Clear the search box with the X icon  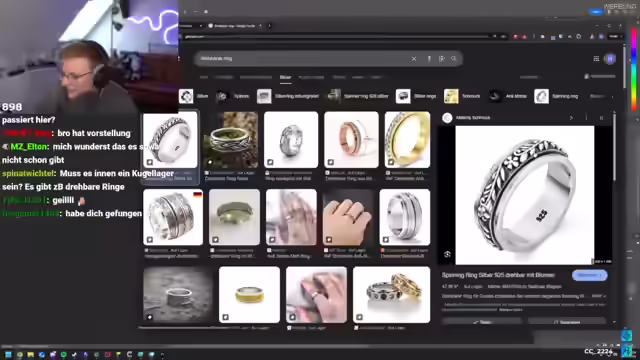(x=414, y=59)
